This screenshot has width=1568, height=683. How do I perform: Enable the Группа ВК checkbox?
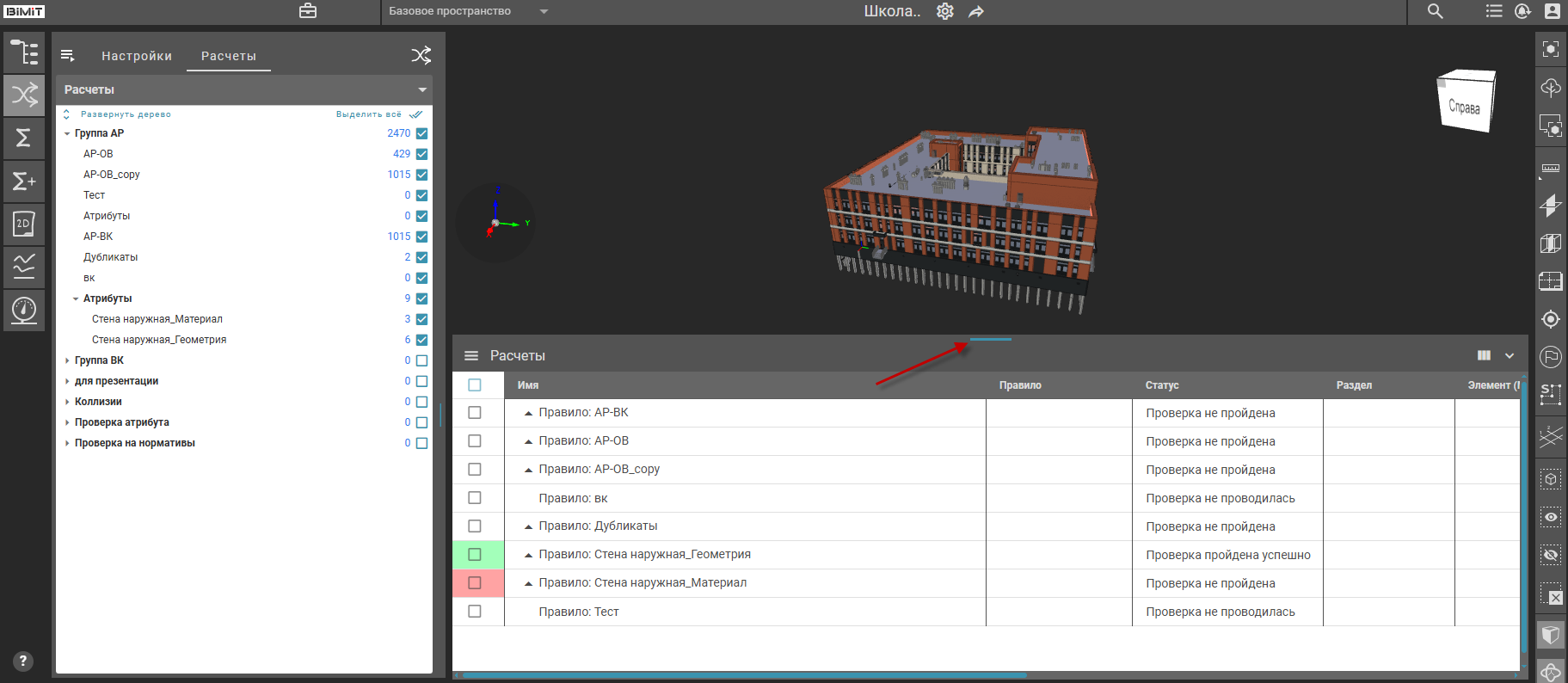click(421, 360)
